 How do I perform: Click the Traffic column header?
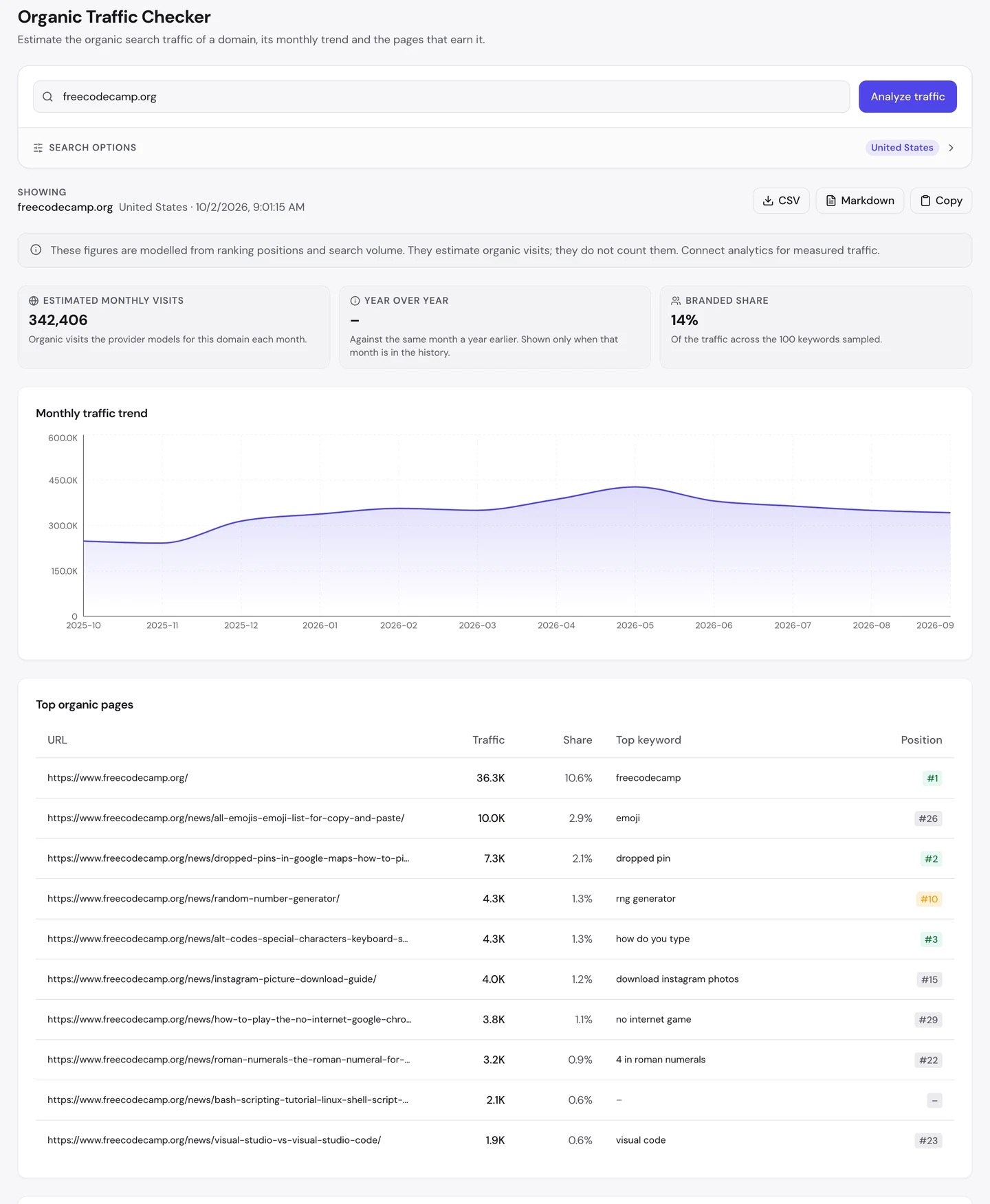pos(488,740)
